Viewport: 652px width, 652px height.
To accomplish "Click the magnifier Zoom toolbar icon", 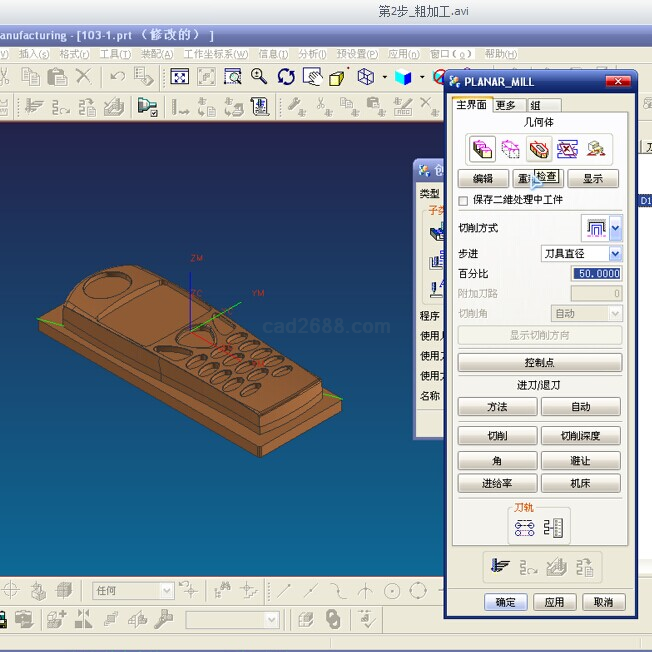I will point(259,77).
